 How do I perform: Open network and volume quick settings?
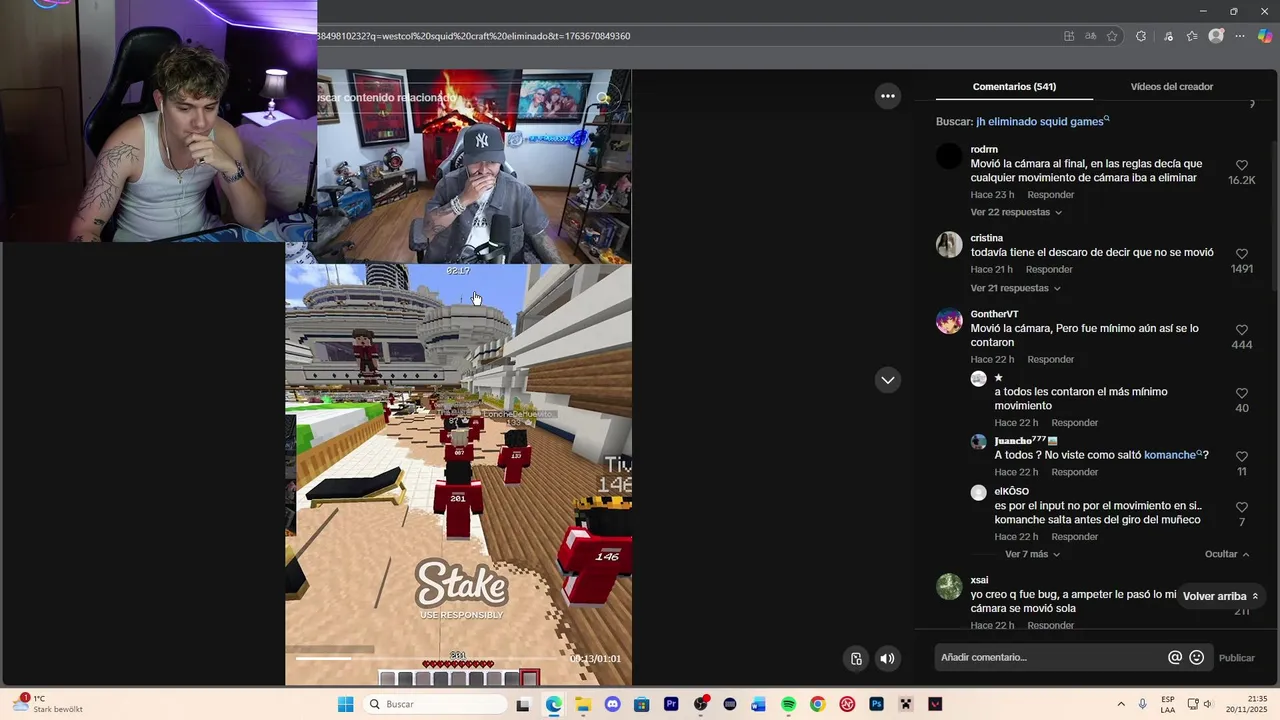click(1200, 704)
